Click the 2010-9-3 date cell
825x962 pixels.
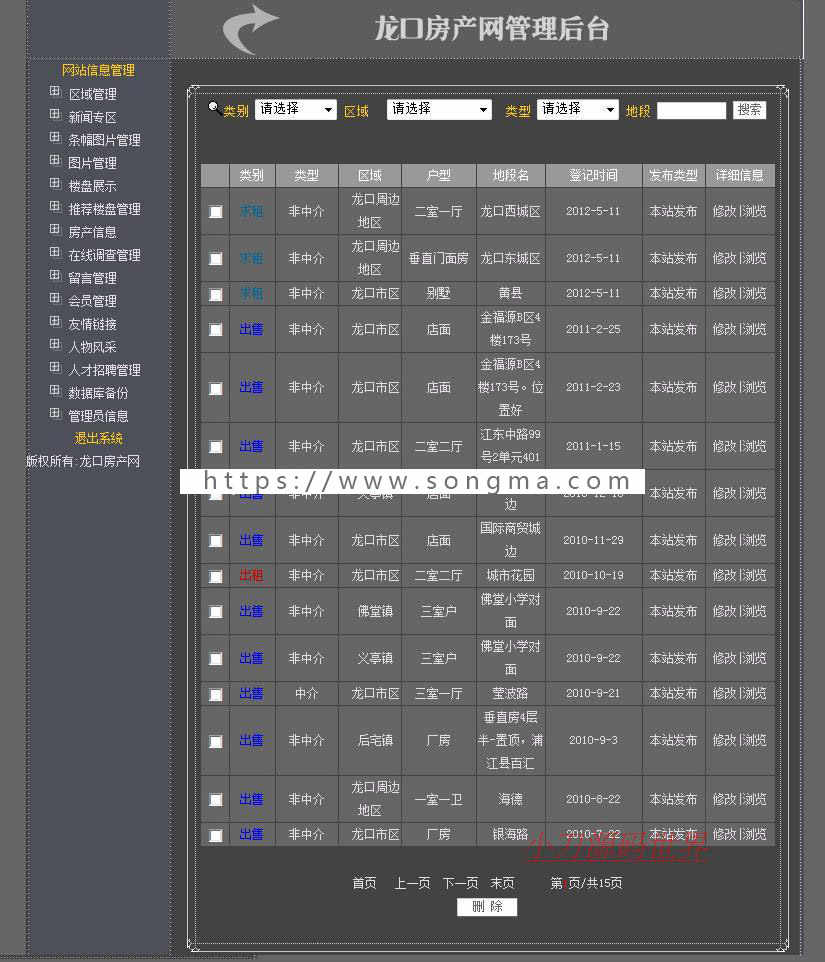point(593,740)
